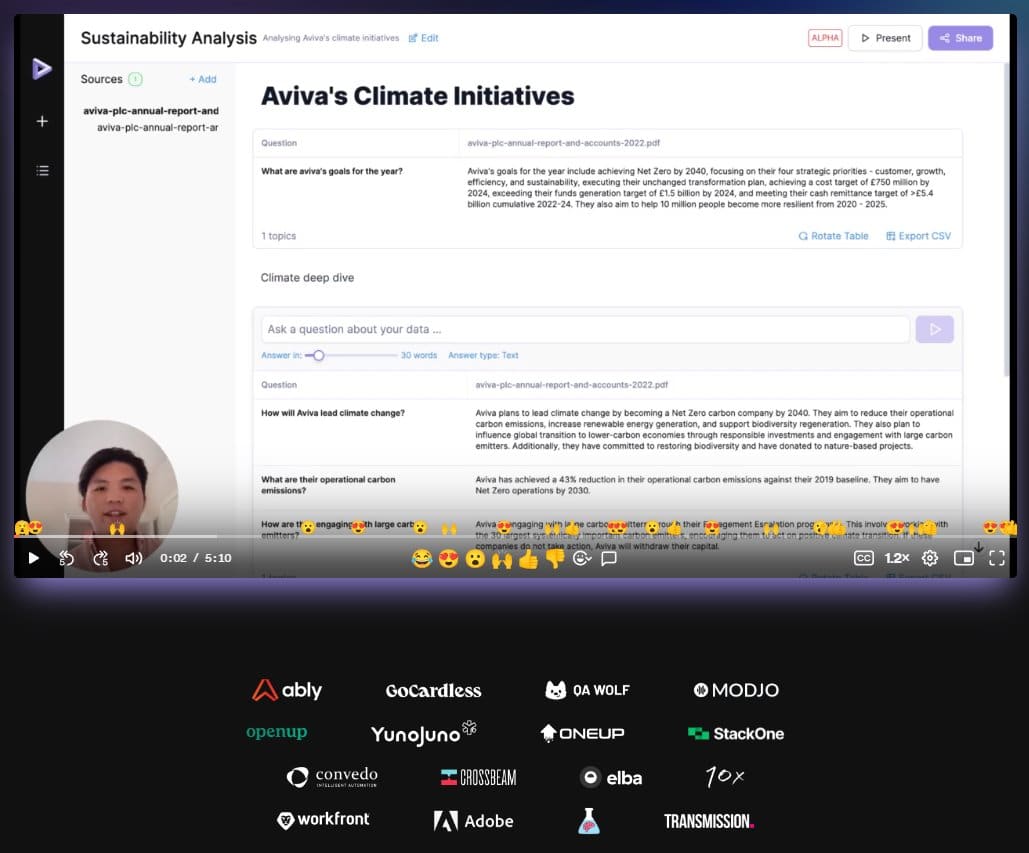Play the demo video
This screenshot has width=1029, height=853.
[33, 558]
